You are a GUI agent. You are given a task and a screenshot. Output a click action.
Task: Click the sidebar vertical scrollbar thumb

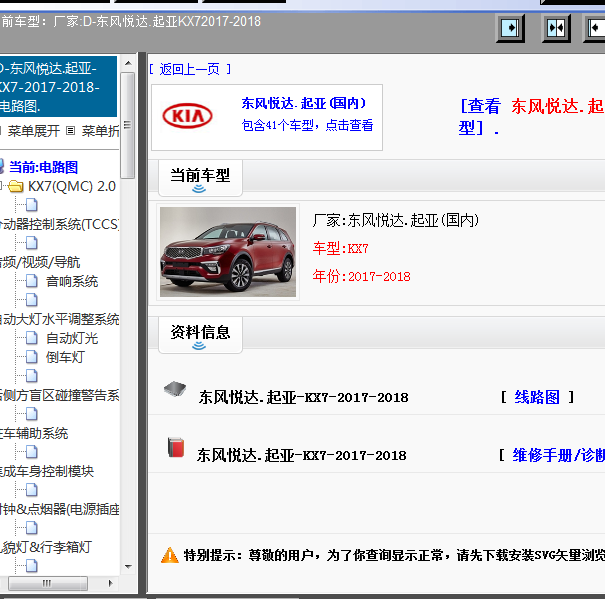tap(128, 125)
